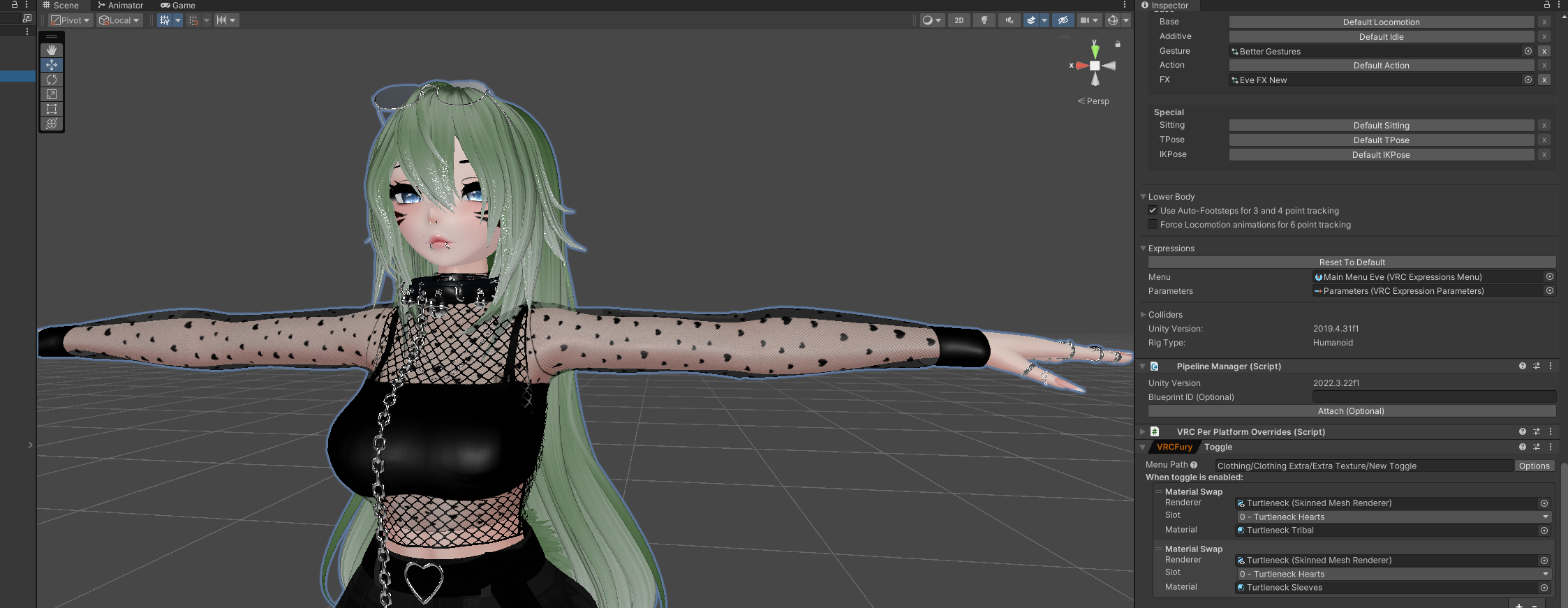Image resolution: width=1568 pixels, height=608 pixels.
Task: Select the combined Transform tool
Action: pos(52,124)
